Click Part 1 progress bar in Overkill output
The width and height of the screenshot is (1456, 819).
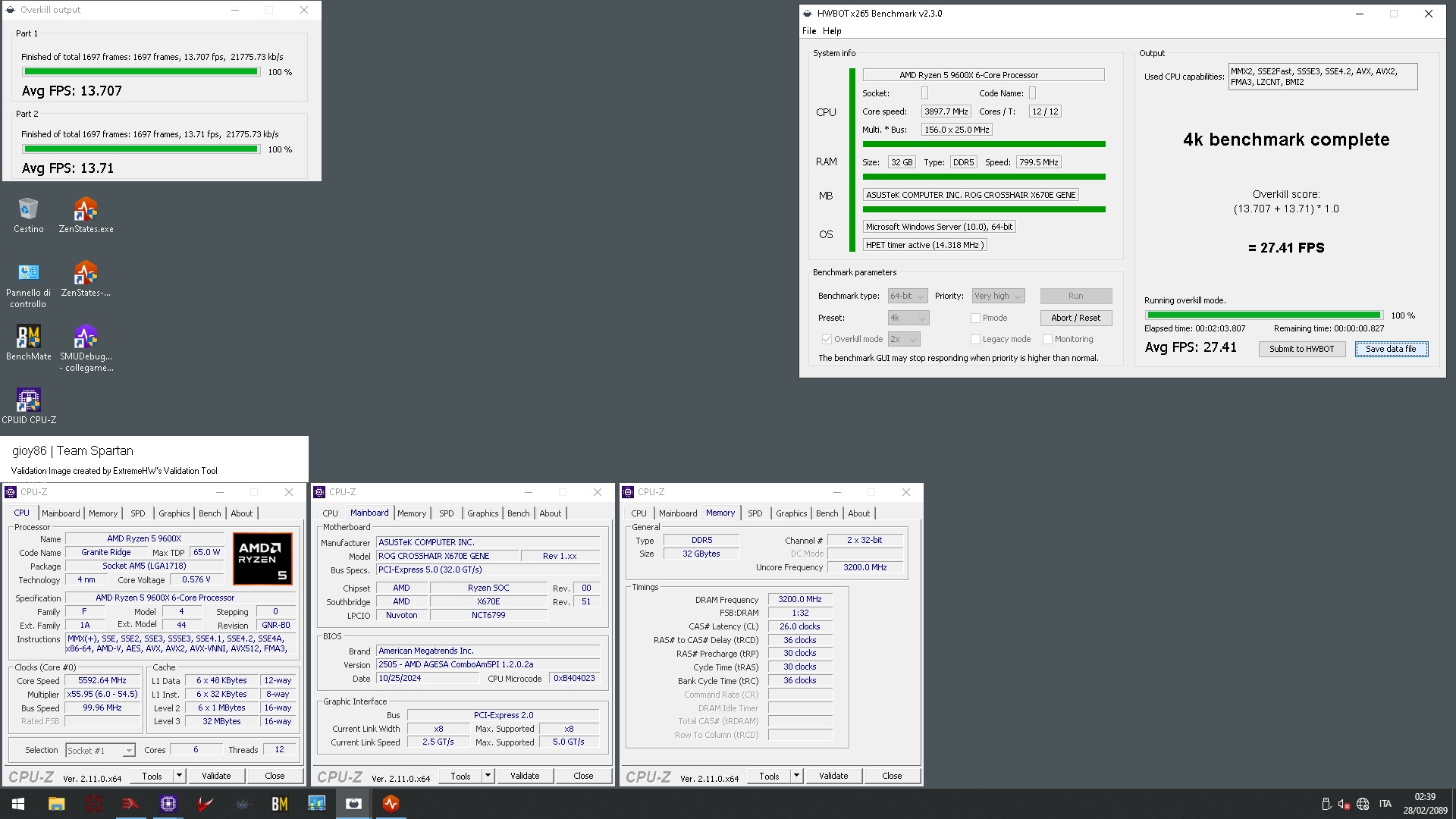tap(140, 72)
